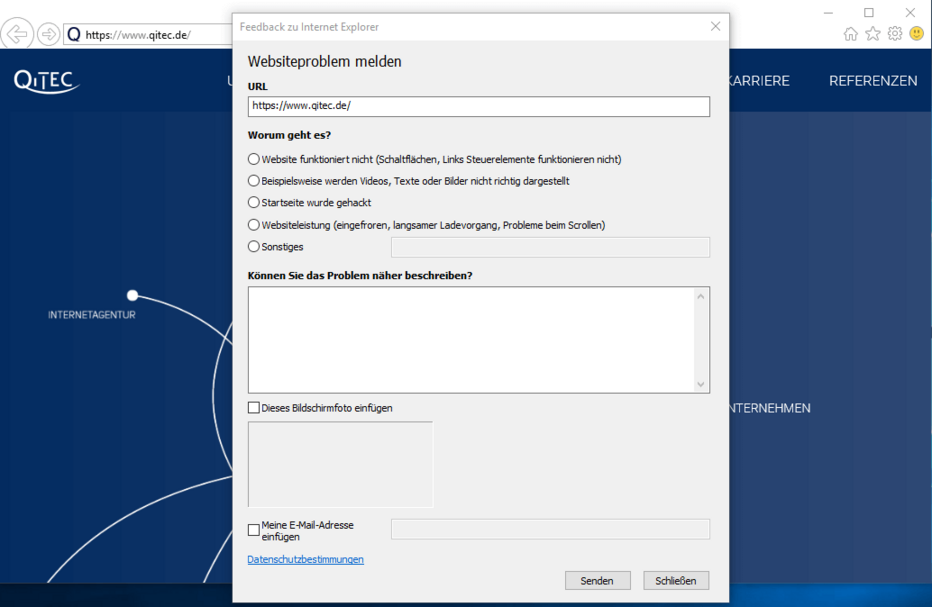
Task: Click the Q site icon in address bar
Action: point(74,34)
